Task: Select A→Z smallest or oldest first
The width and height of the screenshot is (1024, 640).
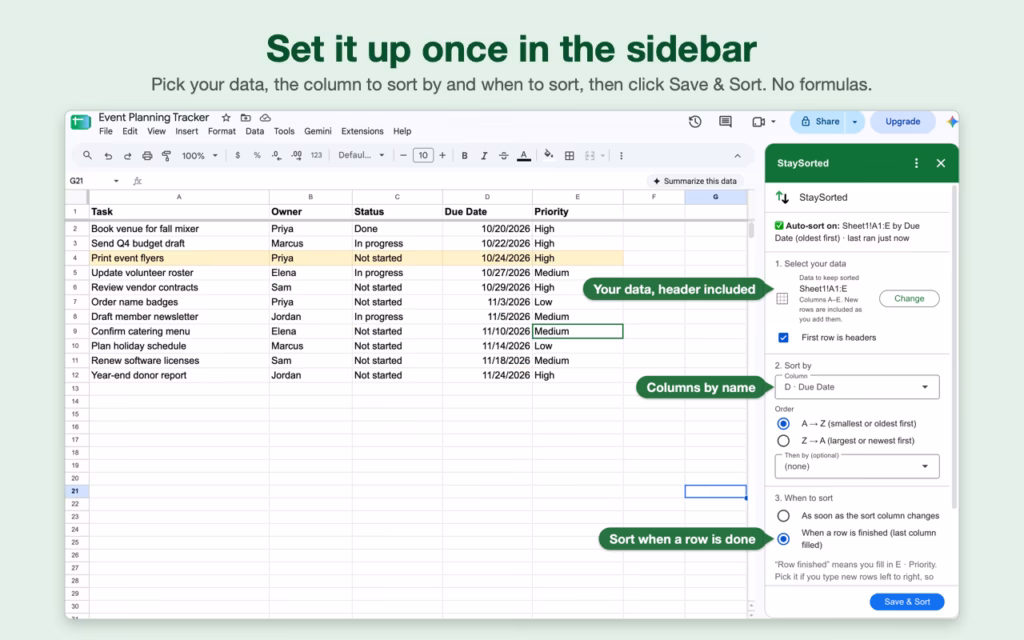Action: (x=783, y=424)
